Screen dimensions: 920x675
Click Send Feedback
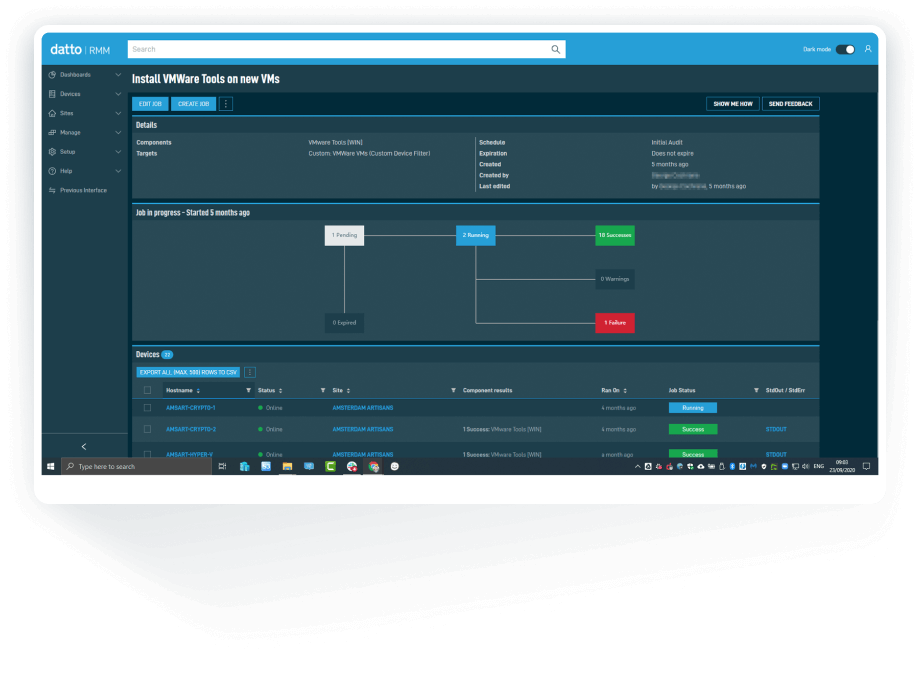[790, 104]
